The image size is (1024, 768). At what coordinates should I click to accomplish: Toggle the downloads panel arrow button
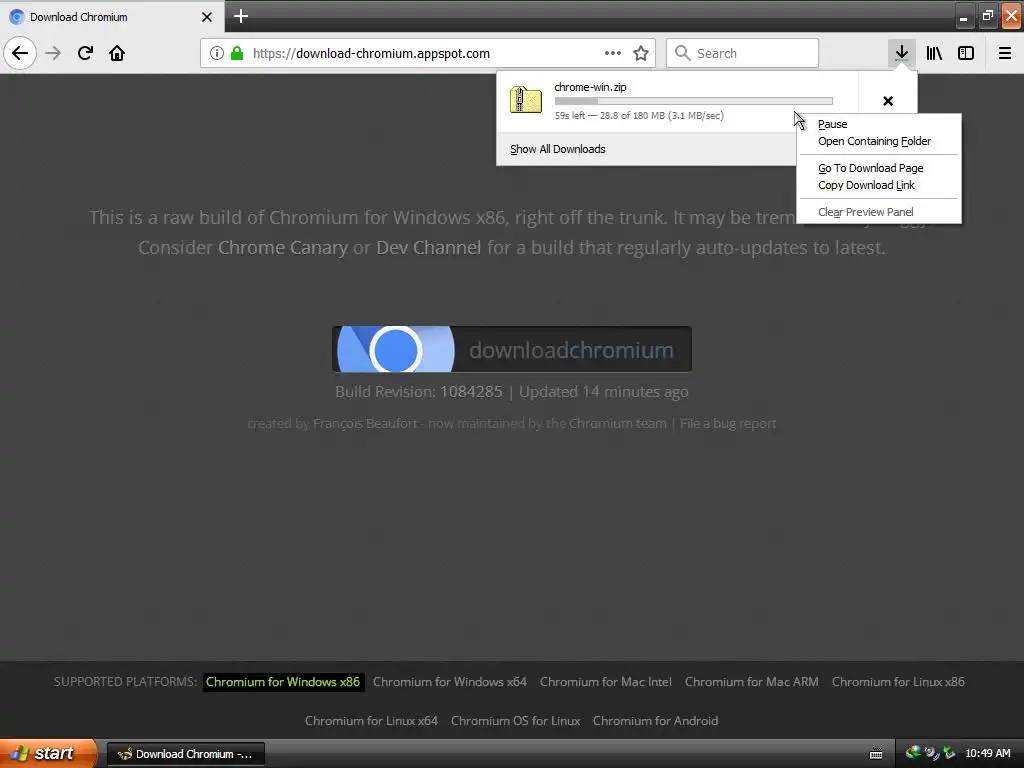pyautogui.click(x=902, y=53)
